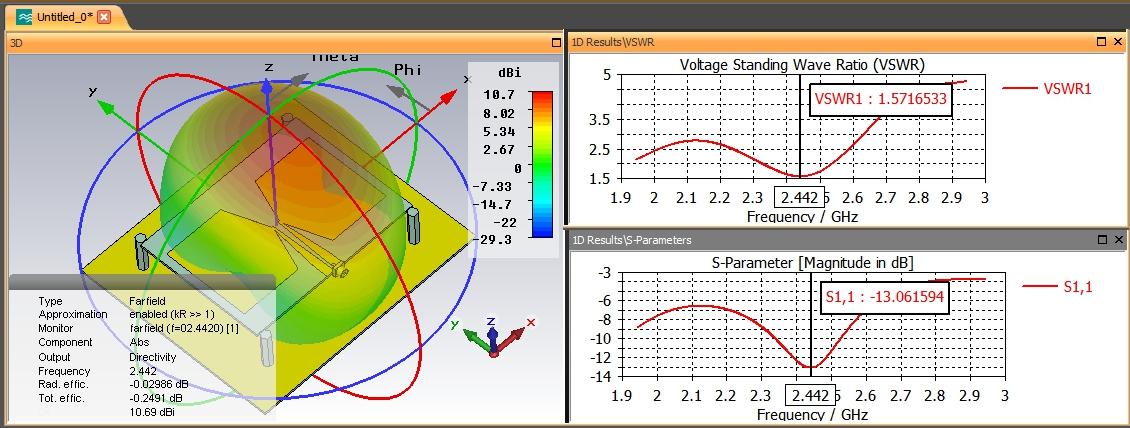Click the Frequency / GHz axis label in VSWR plot
Screen dimensions: 1130x428
point(802,216)
